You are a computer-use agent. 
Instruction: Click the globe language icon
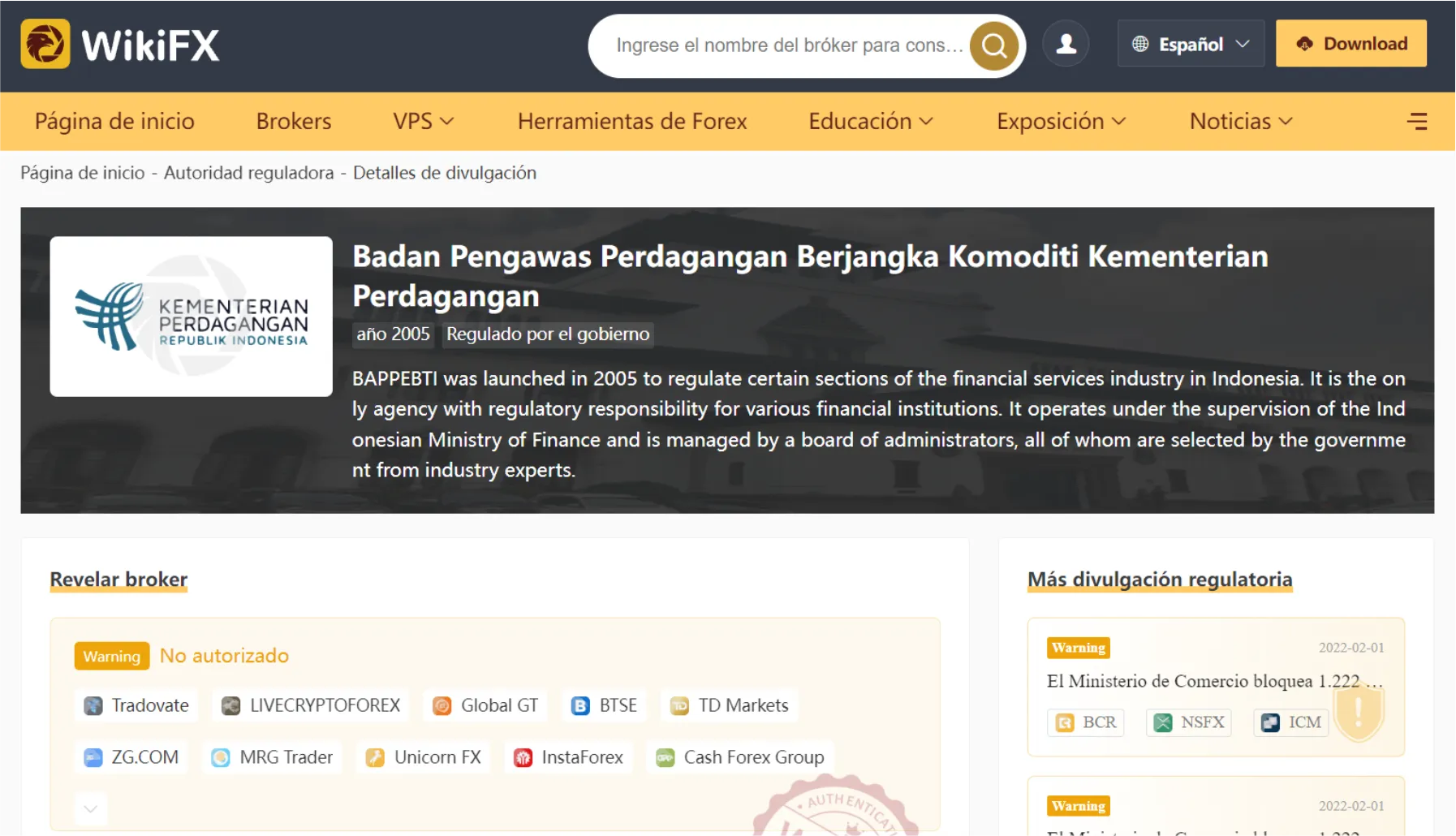point(1140,44)
